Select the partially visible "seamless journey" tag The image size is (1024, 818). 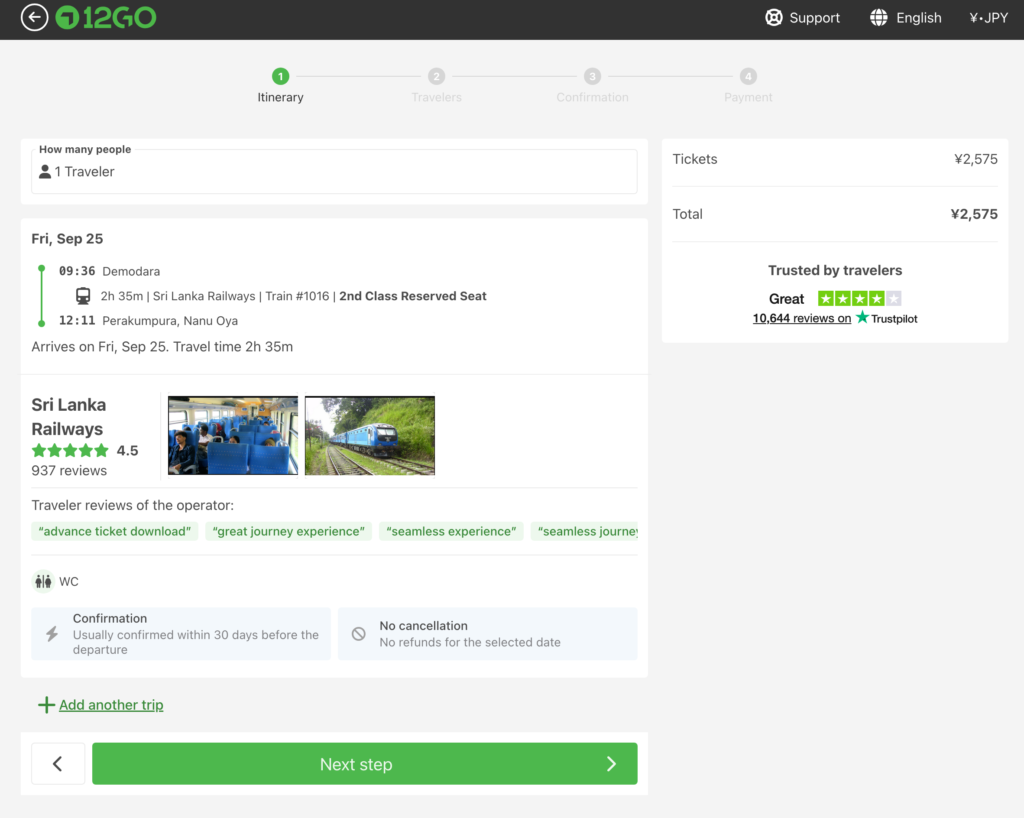tap(584, 531)
